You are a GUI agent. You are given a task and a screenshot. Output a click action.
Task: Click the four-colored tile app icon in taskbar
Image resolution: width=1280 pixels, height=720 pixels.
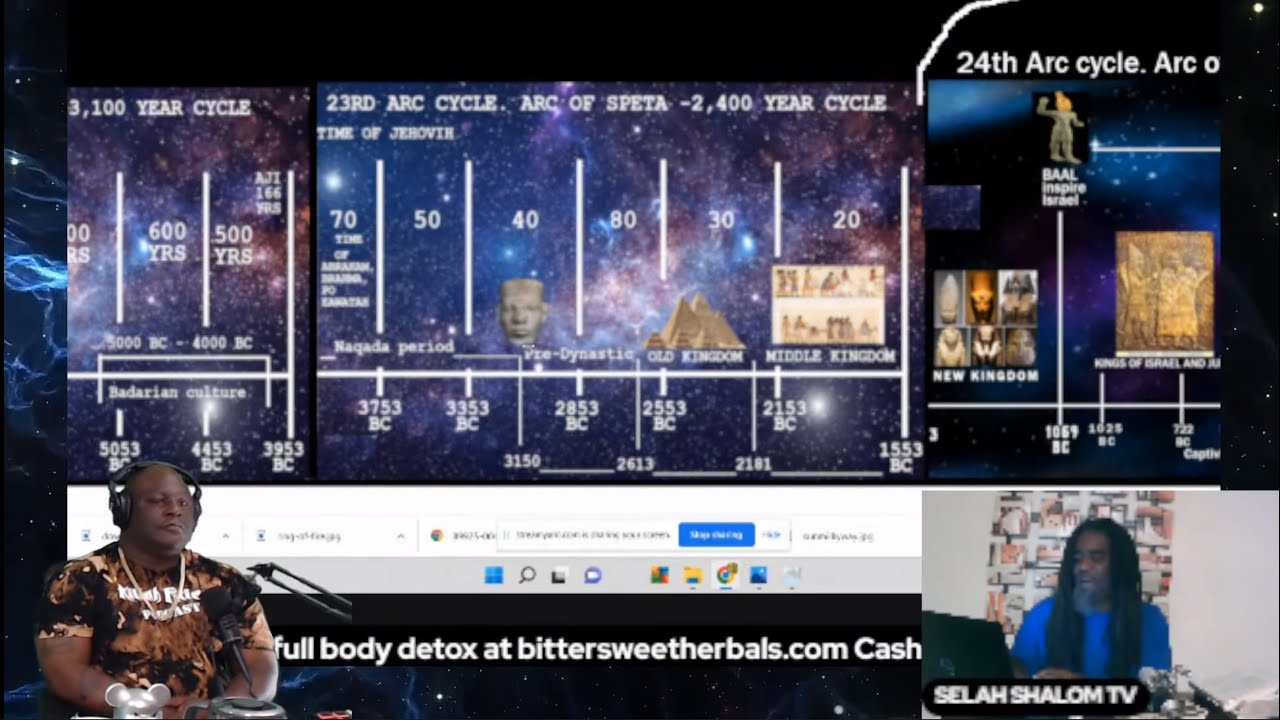click(x=659, y=575)
